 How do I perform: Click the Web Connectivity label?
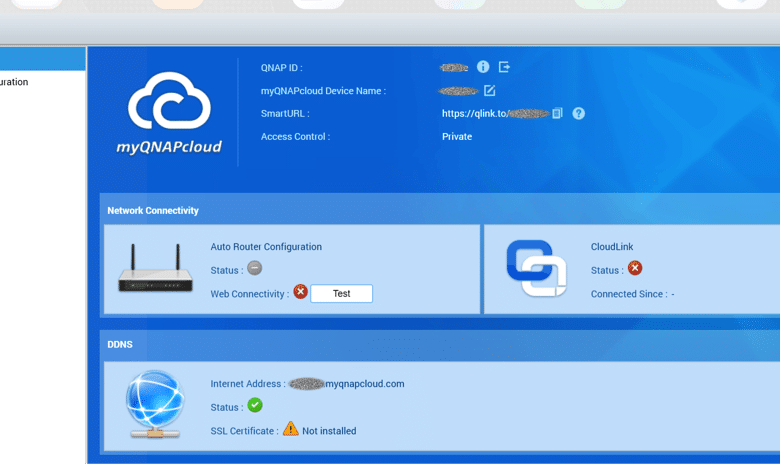click(x=250, y=294)
